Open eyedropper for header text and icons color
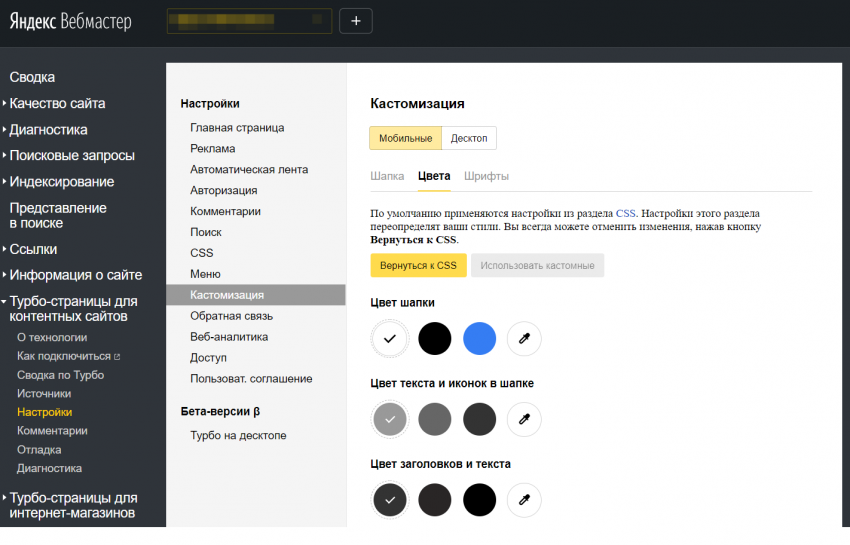Viewport: 850px width, 545px height. [x=524, y=419]
